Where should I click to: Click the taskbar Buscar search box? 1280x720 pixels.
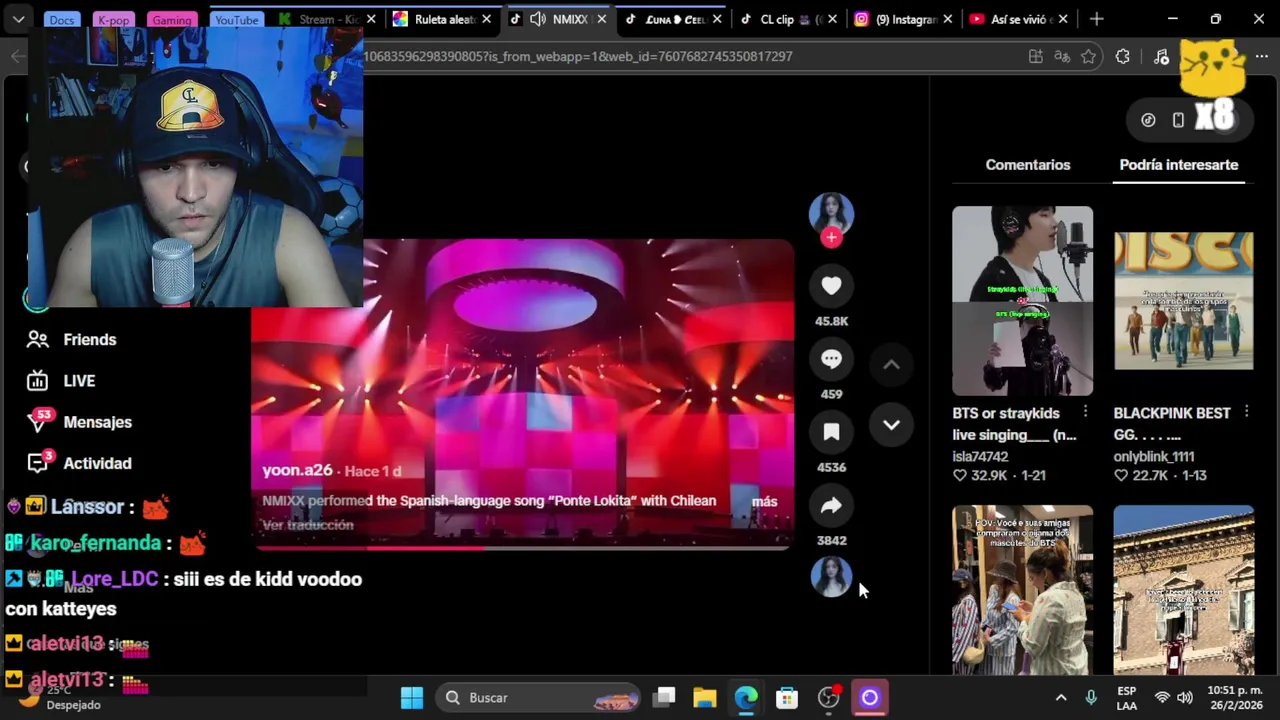(540, 698)
